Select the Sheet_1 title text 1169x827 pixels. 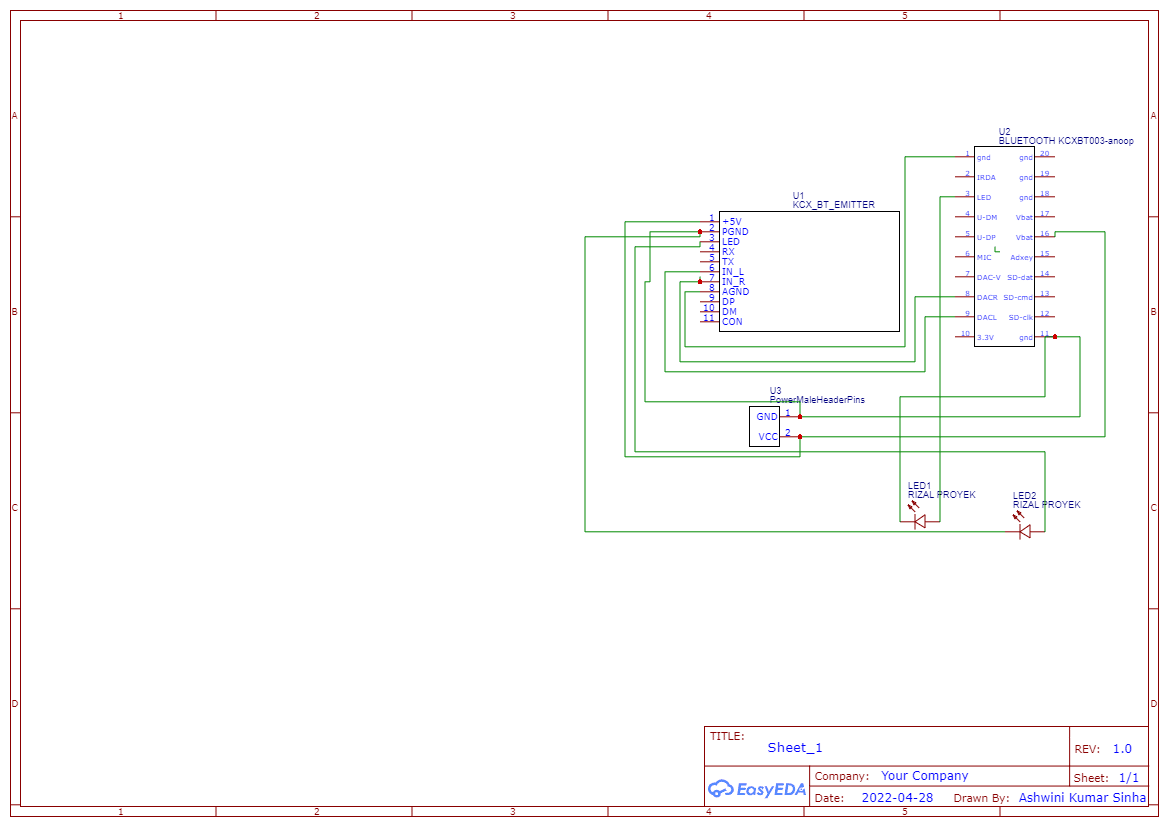point(795,748)
